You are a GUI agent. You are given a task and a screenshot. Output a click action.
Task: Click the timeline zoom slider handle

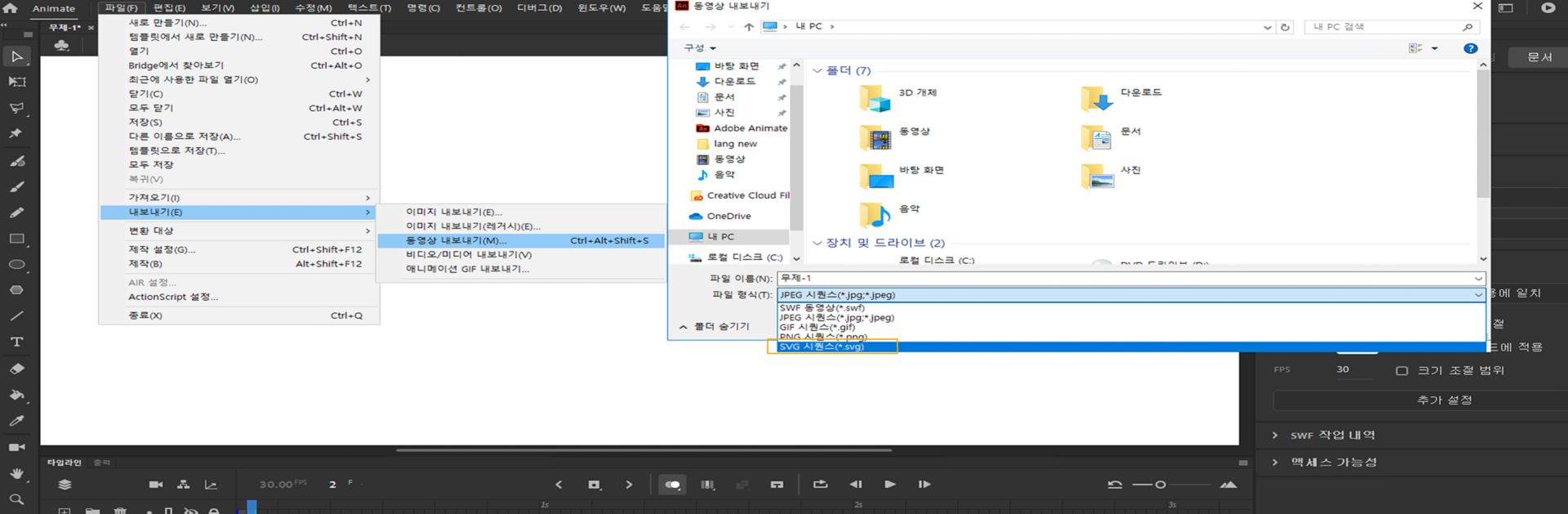(x=1160, y=485)
